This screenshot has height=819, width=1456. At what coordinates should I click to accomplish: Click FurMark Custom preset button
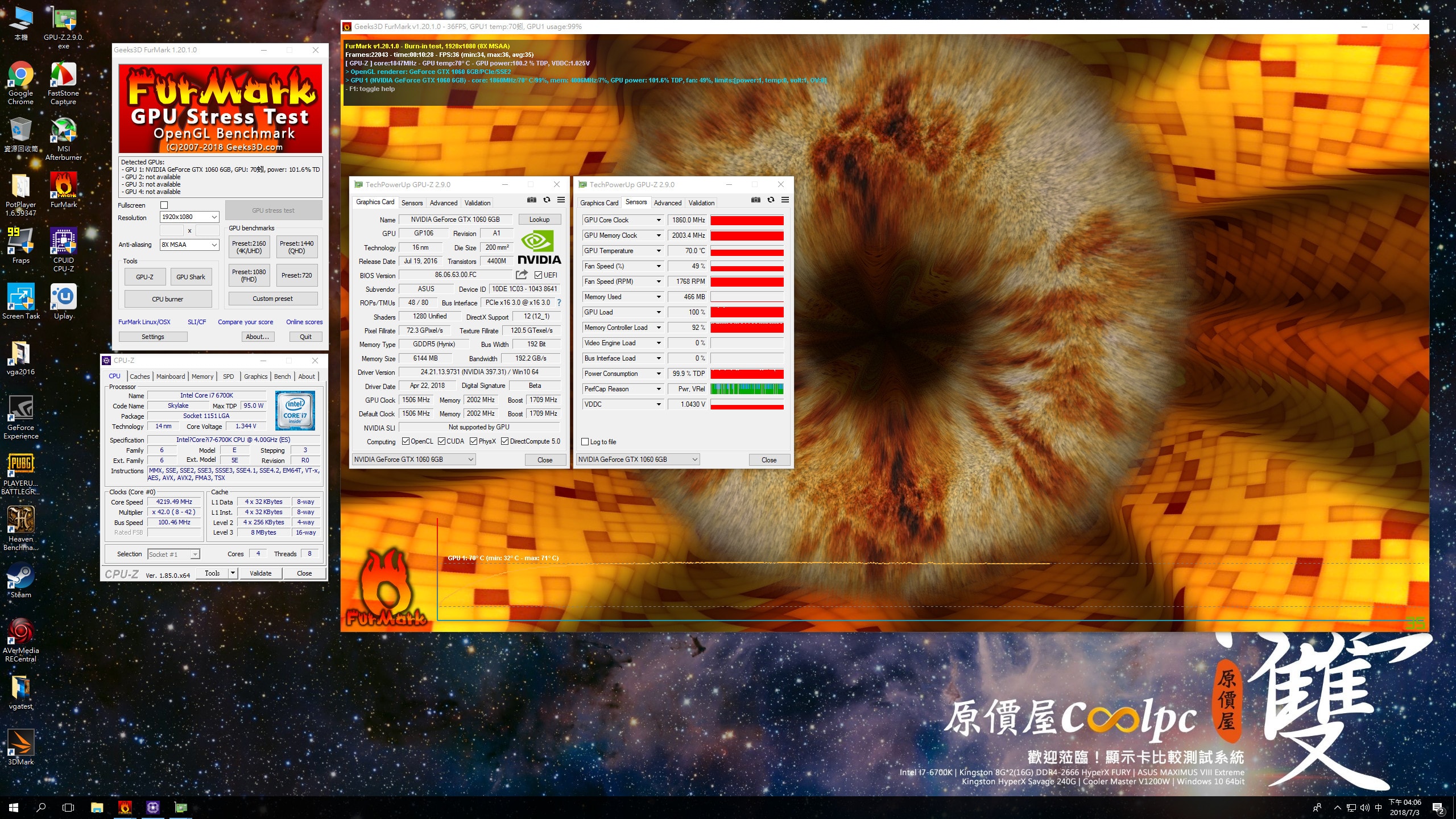click(x=273, y=299)
